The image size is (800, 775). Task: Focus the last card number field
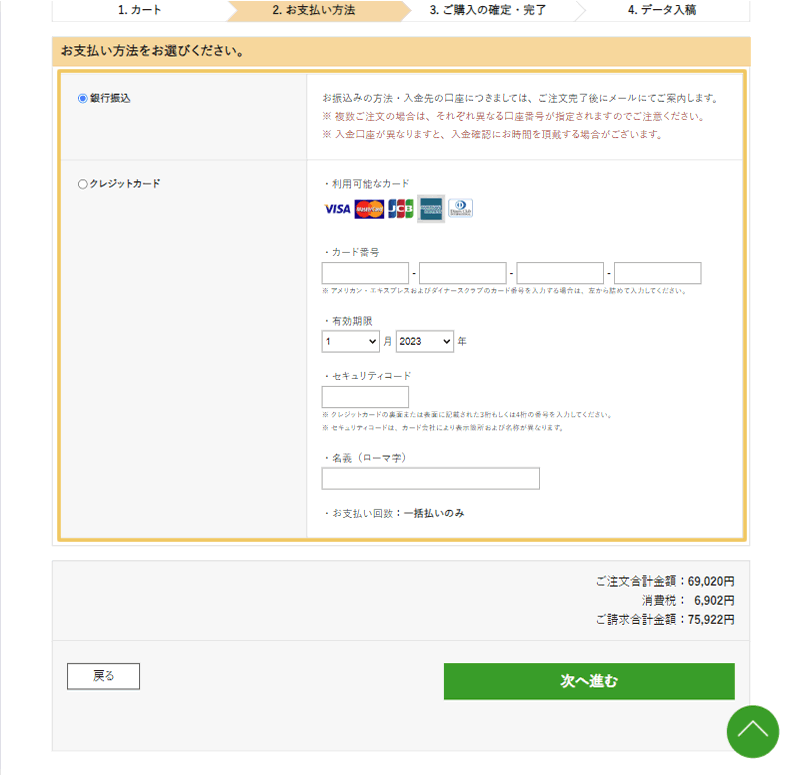657,273
